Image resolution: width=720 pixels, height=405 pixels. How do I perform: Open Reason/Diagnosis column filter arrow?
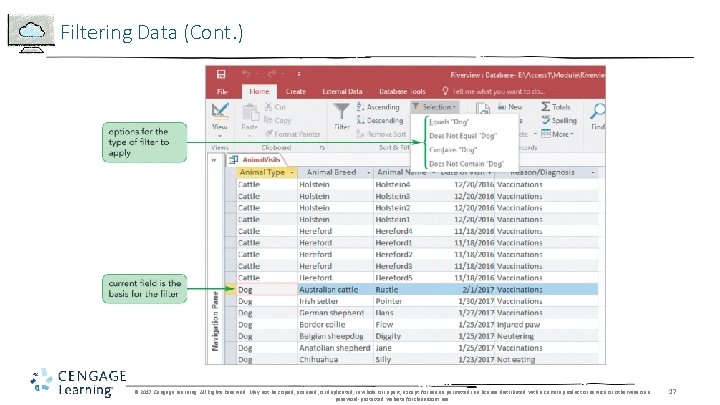[x=593, y=173]
